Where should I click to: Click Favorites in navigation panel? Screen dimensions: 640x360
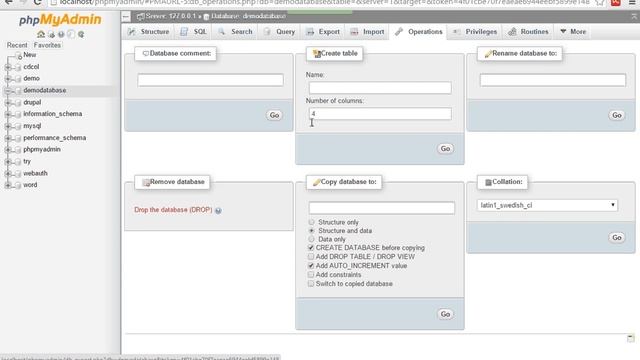(x=47, y=45)
